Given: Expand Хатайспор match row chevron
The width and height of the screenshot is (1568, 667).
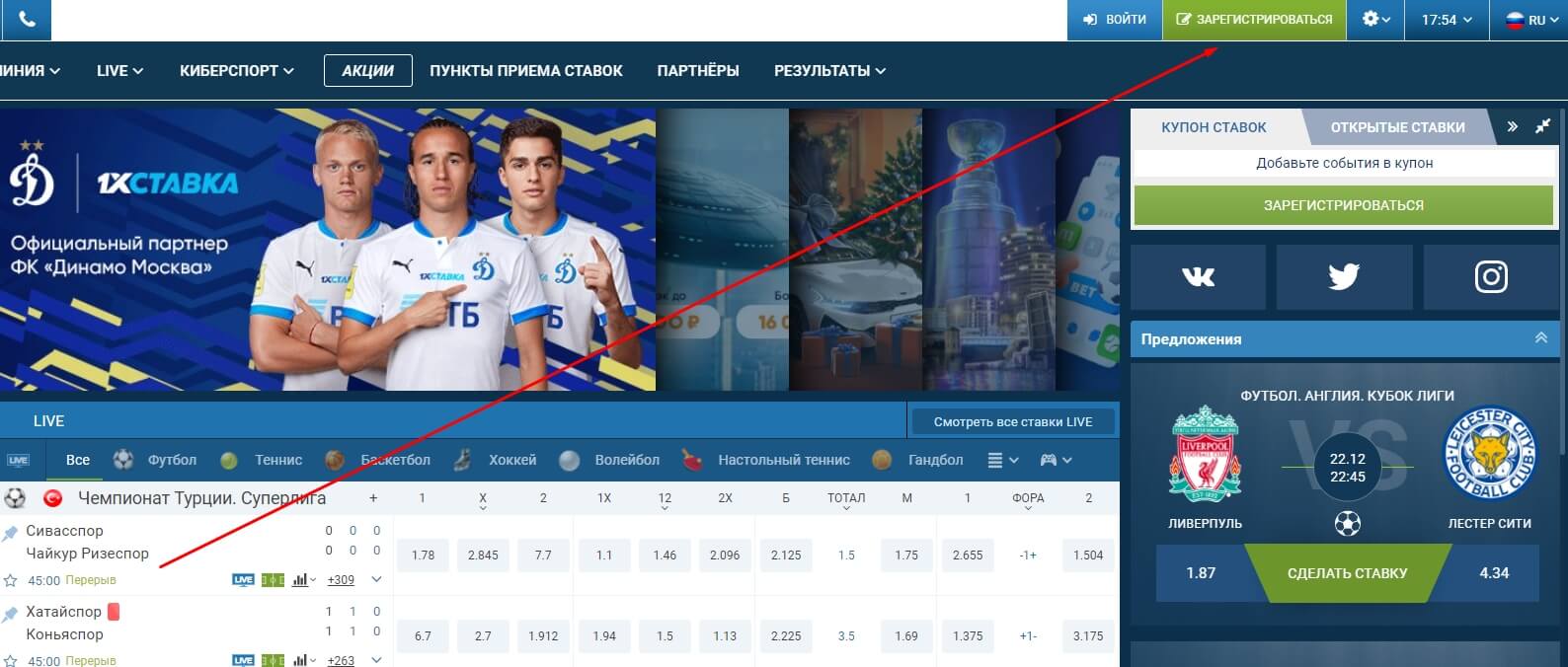Looking at the screenshot, I should tap(376, 661).
